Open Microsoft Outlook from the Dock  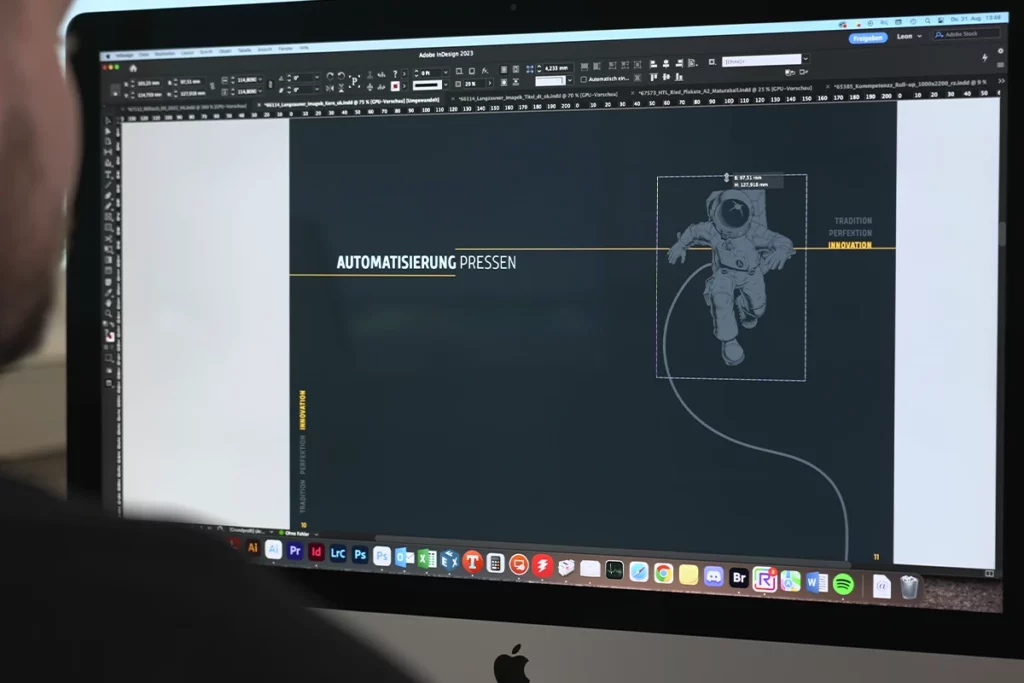(x=404, y=557)
